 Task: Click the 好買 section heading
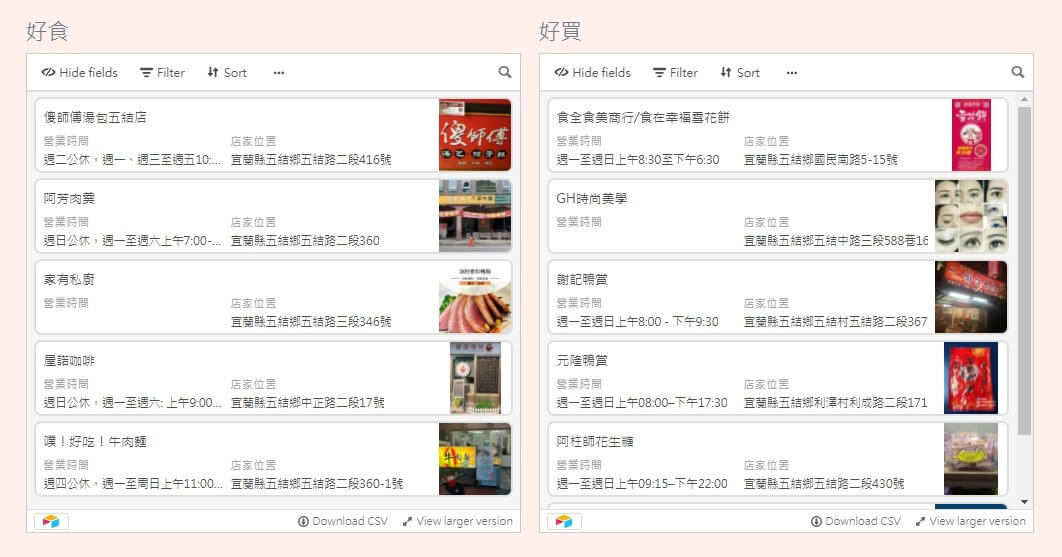coord(560,31)
